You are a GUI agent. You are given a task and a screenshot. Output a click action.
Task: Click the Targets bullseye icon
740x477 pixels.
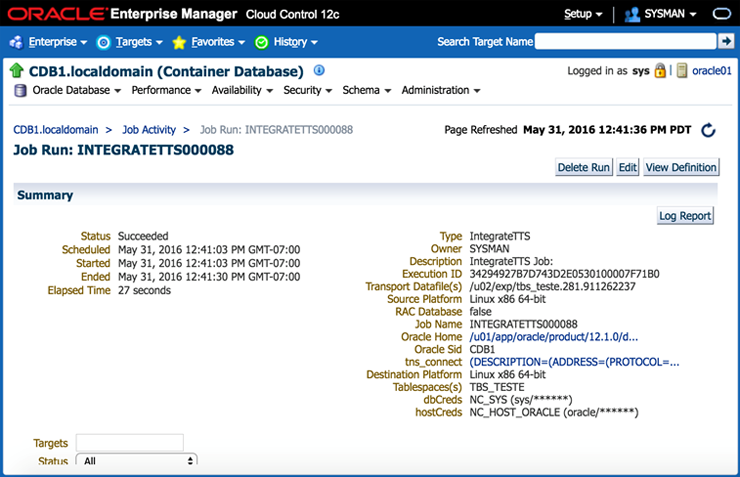103,42
